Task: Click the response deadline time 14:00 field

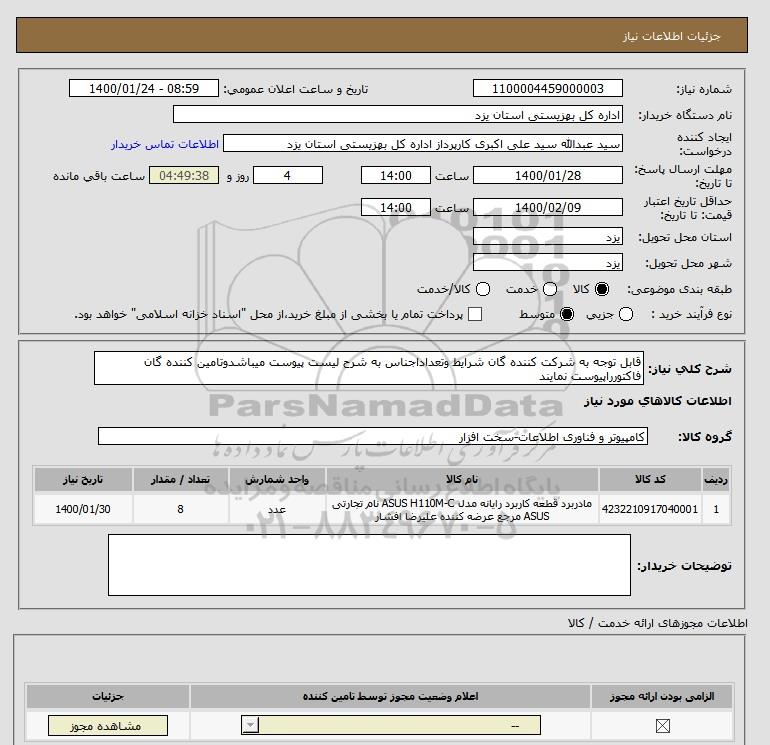Action: tap(396, 175)
